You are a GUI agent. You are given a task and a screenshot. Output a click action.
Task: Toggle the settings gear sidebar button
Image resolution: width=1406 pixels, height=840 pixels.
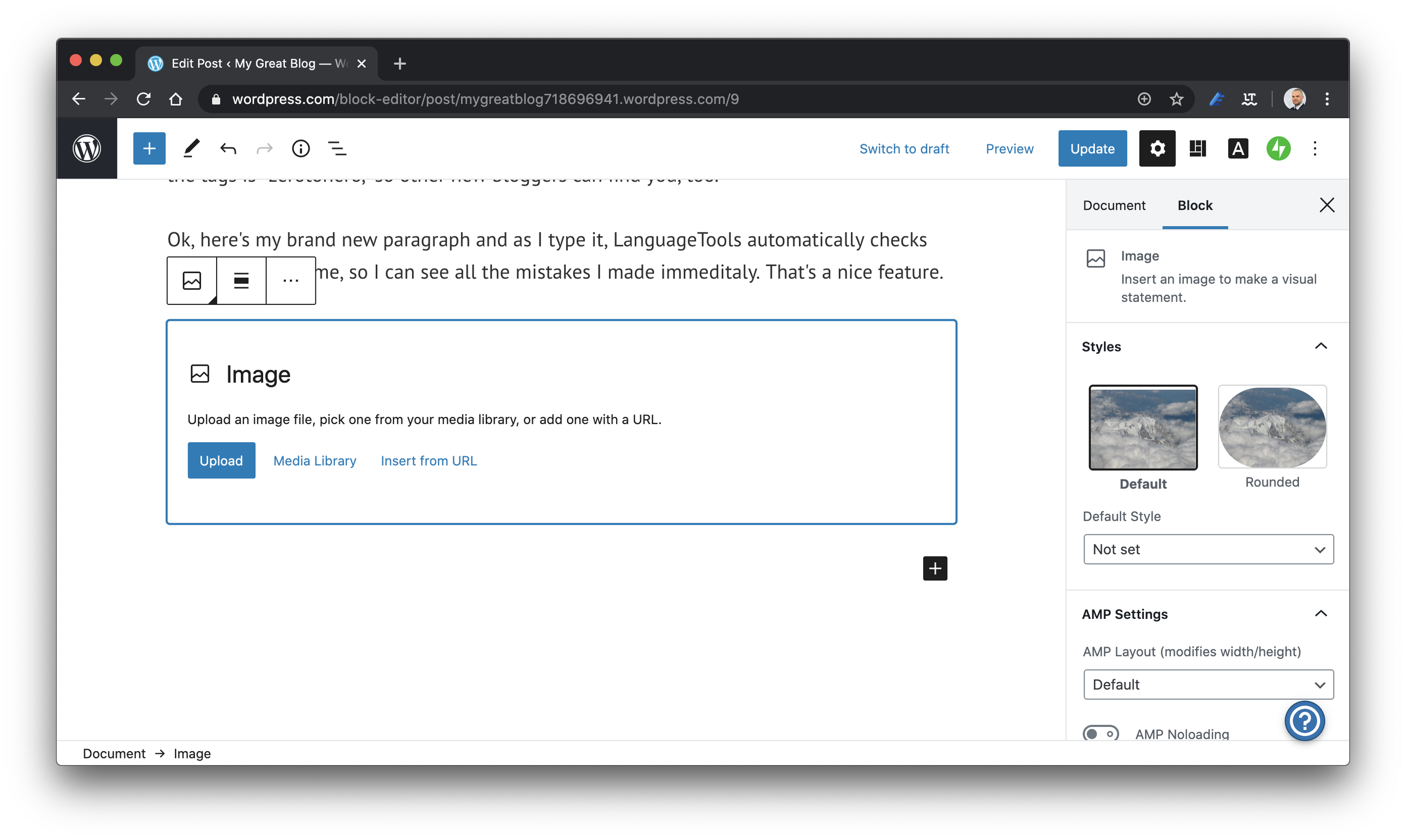click(1157, 148)
